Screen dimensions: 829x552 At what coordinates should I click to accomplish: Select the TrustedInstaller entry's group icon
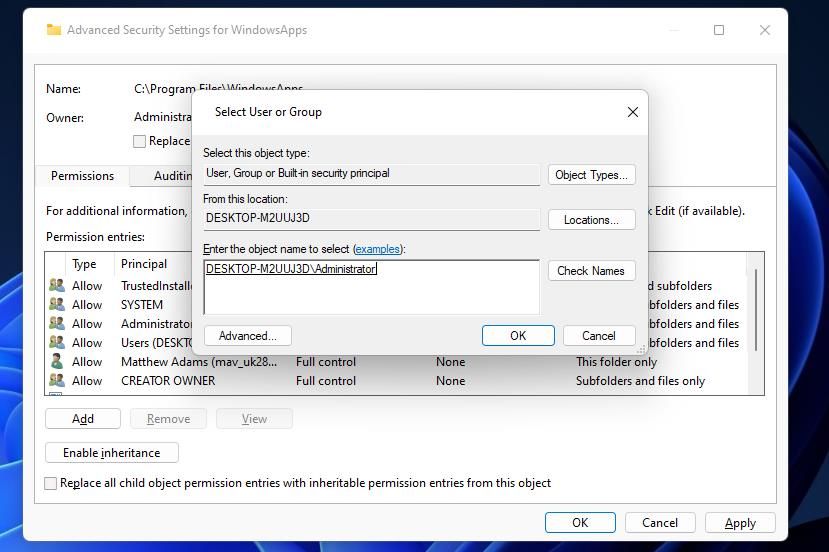[57, 285]
